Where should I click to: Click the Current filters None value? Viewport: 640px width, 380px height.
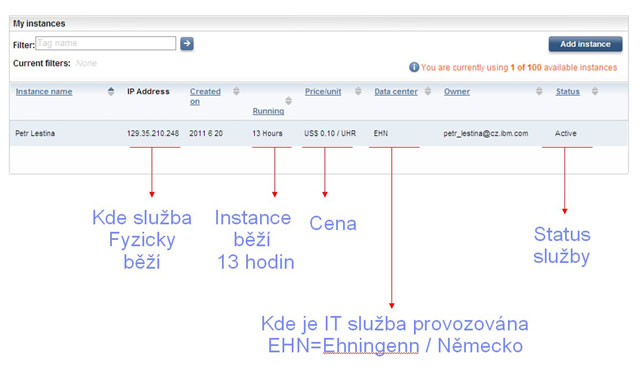tap(86, 63)
